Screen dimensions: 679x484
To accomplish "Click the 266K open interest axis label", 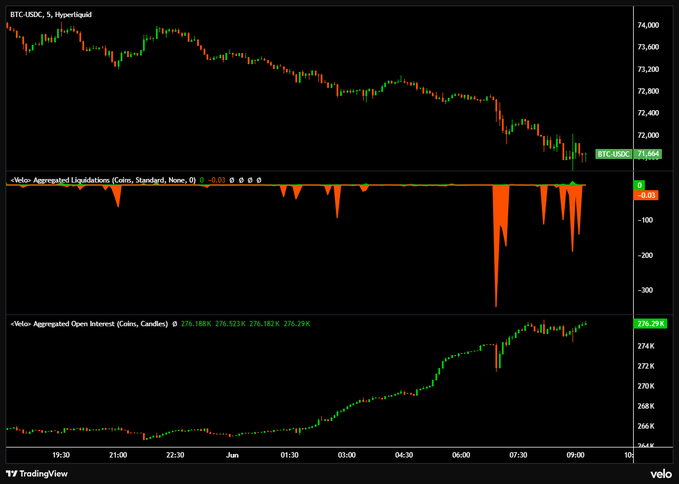I will pyautogui.click(x=646, y=426).
